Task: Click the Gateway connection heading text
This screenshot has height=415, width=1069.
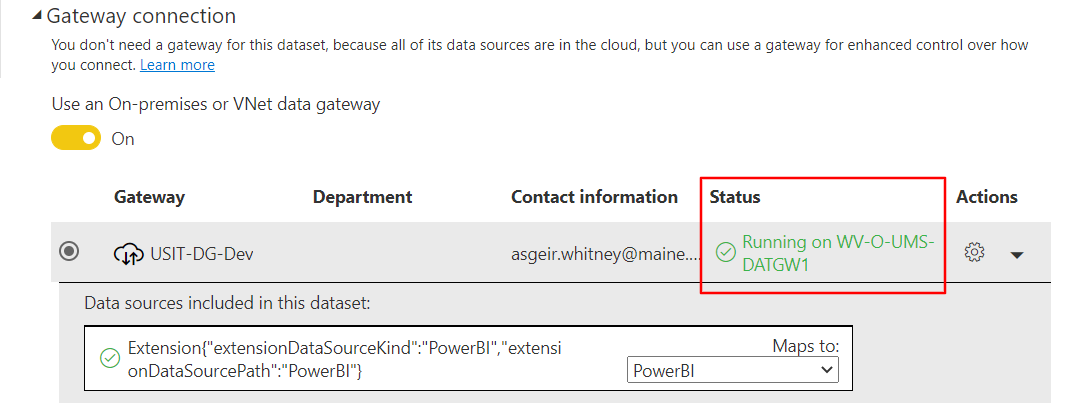Action: [x=141, y=16]
